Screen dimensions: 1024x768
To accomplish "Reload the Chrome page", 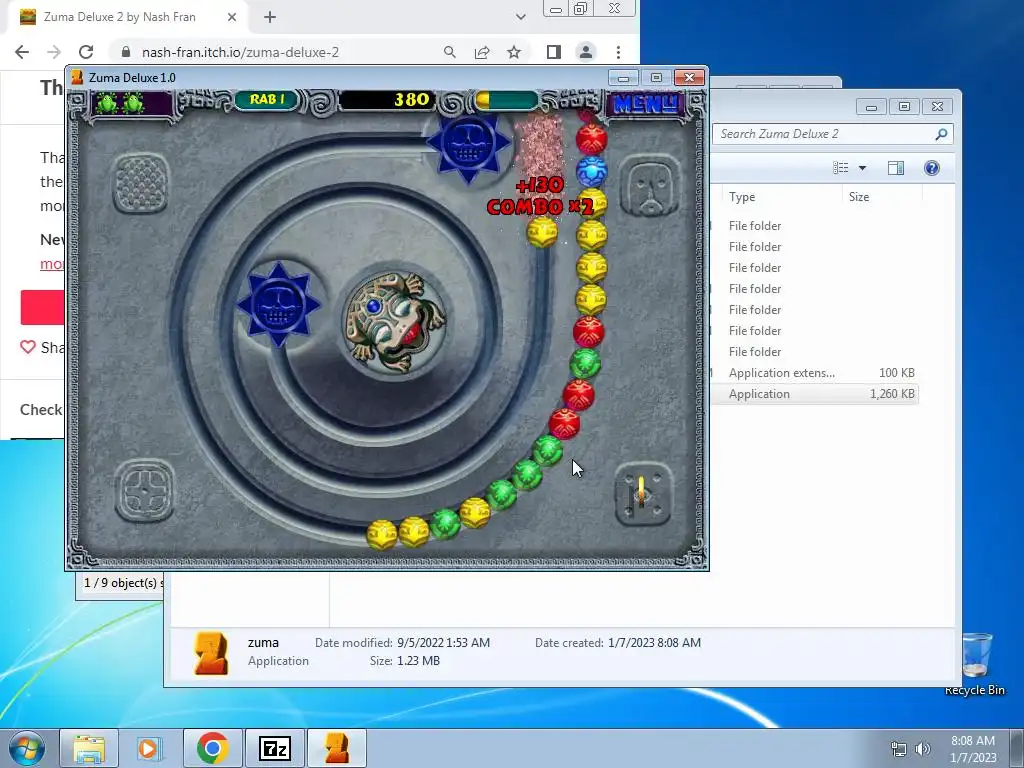I will (86, 52).
